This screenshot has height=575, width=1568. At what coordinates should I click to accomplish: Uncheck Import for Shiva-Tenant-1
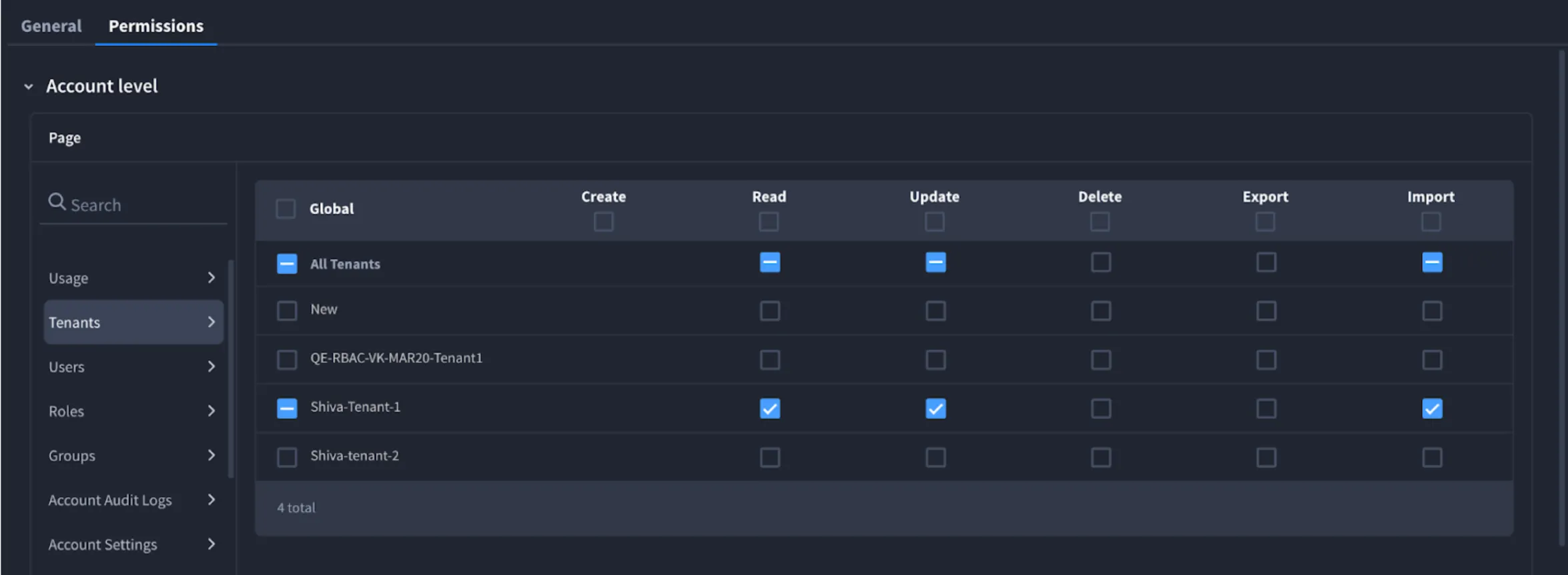tap(1433, 408)
